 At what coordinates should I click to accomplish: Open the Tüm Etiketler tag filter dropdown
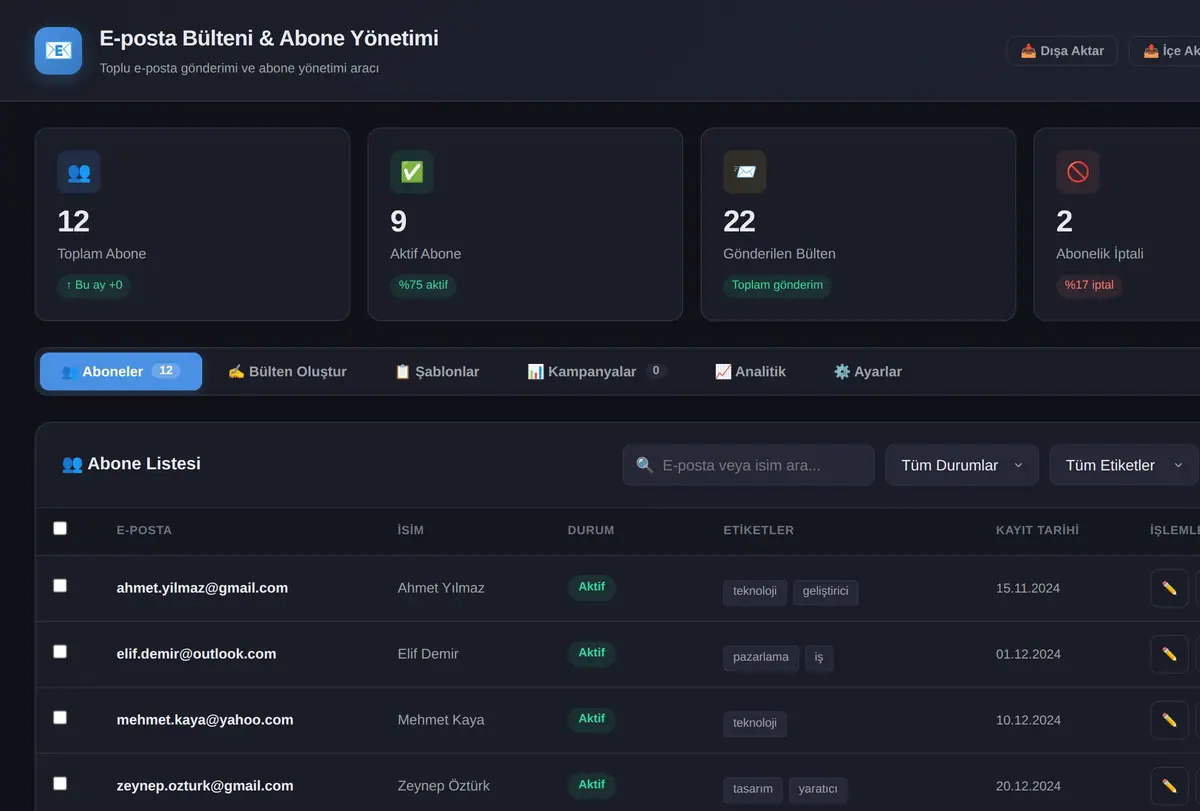1124,465
